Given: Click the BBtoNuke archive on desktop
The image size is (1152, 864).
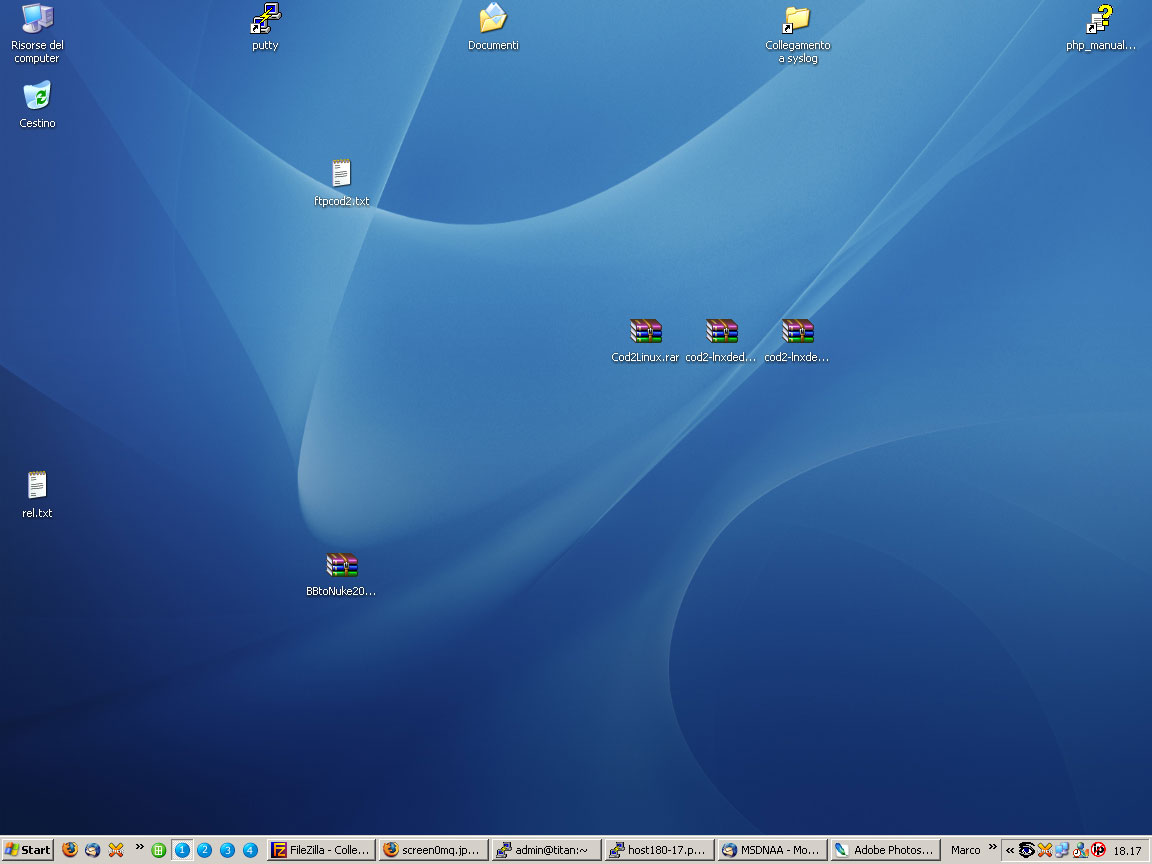Looking at the screenshot, I should tap(341, 566).
